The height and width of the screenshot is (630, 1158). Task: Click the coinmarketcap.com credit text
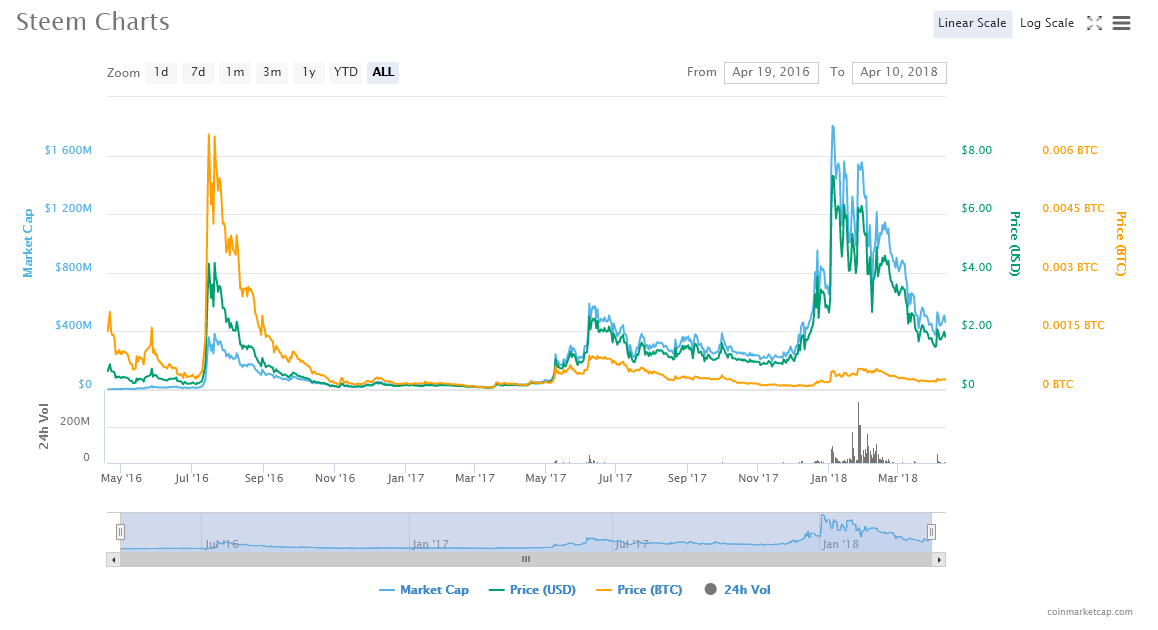click(x=1089, y=612)
